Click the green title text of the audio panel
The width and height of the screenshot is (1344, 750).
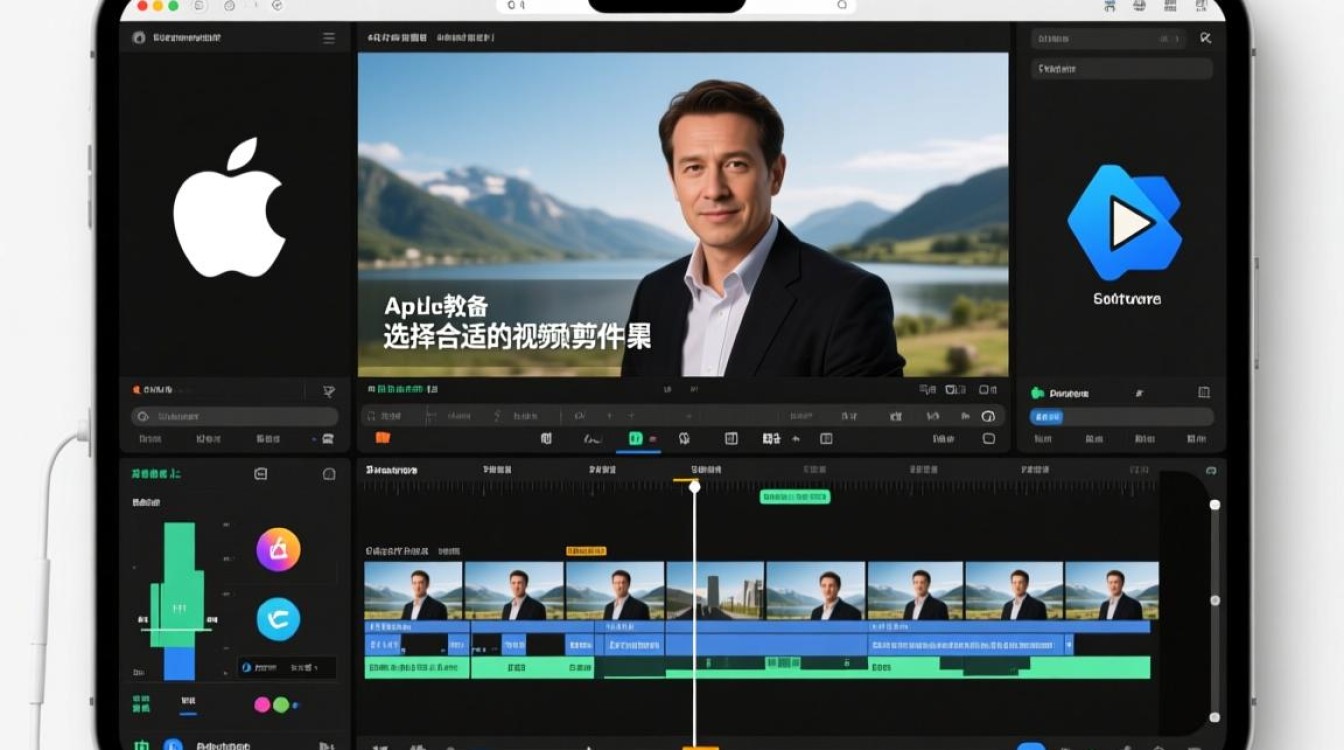pyautogui.click(x=156, y=473)
